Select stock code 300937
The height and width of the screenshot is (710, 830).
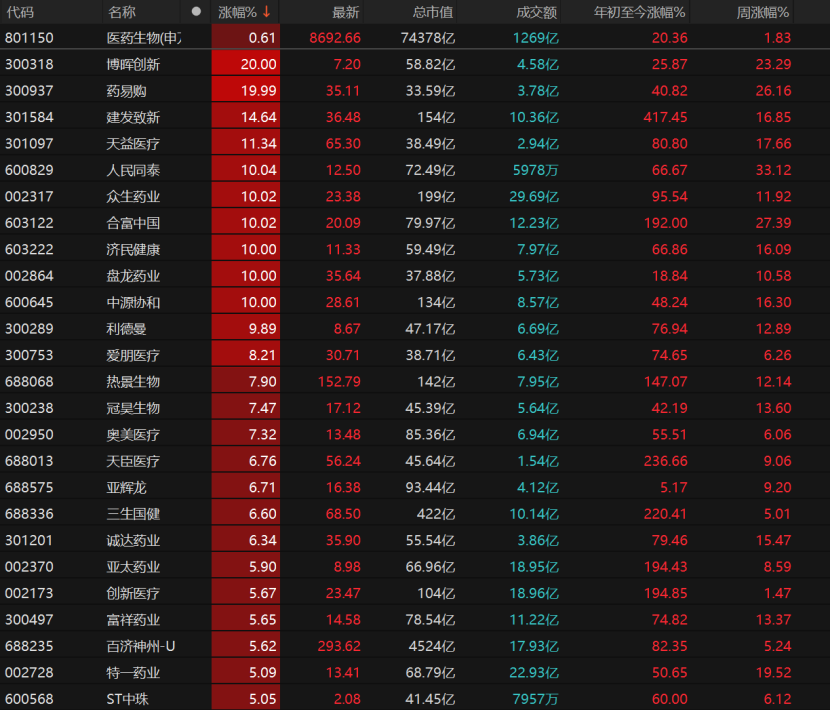point(30,90)
